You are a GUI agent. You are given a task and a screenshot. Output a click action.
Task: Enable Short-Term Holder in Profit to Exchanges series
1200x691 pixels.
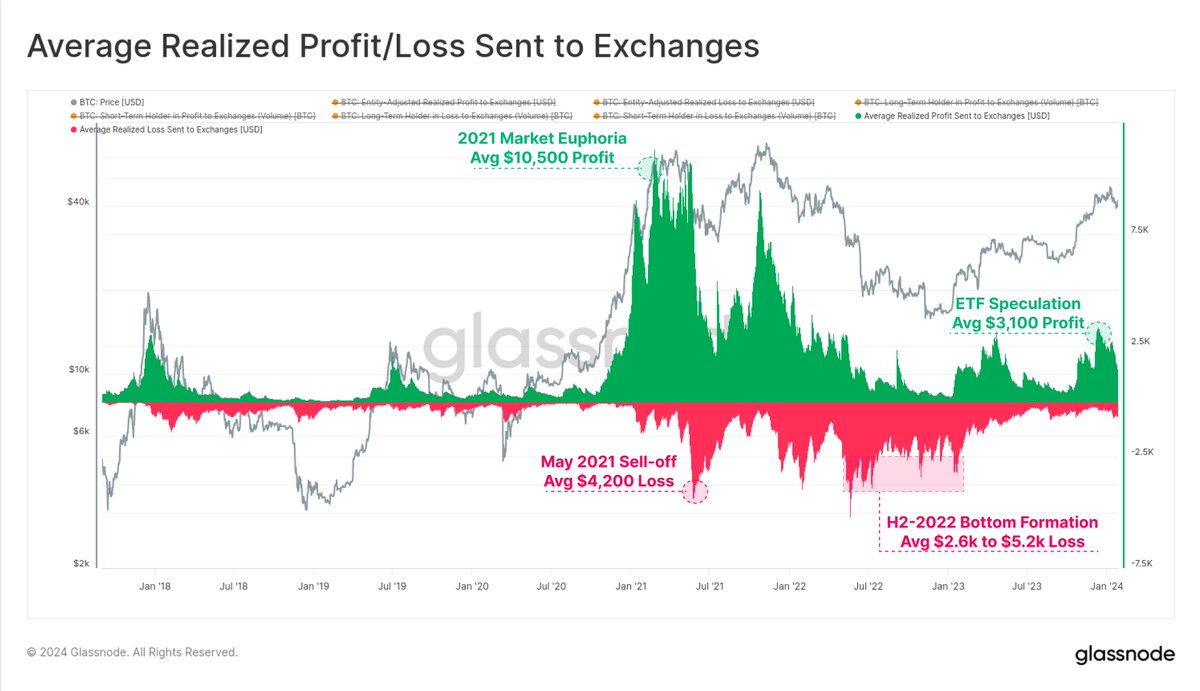[192, 116]
